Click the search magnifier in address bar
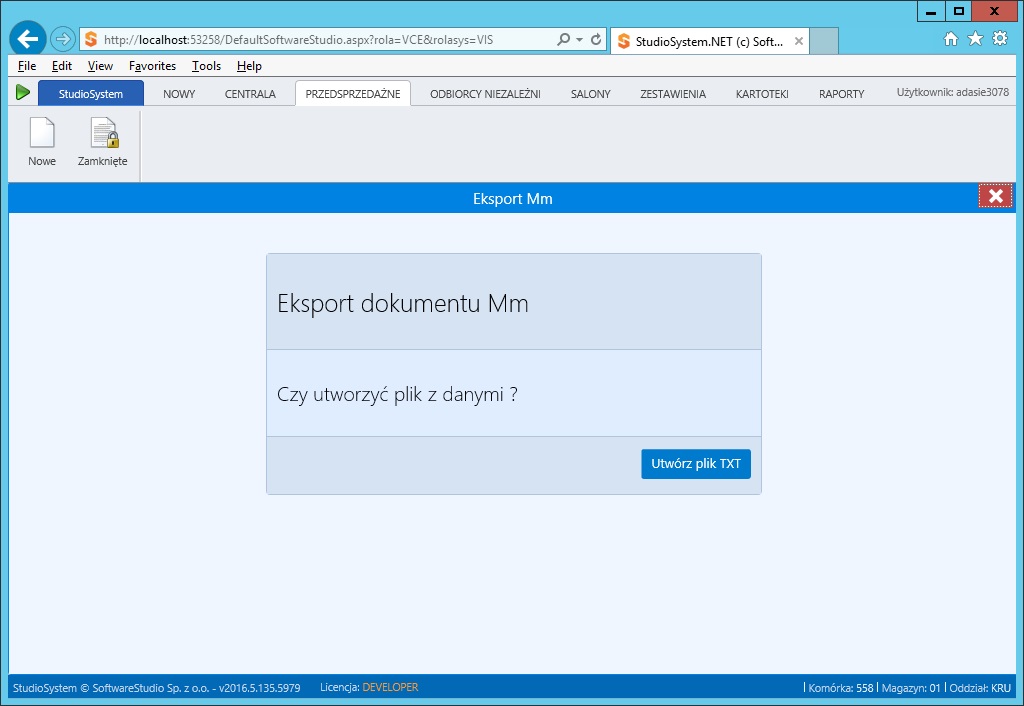The image size is (1024, 706). coord(563,39)
